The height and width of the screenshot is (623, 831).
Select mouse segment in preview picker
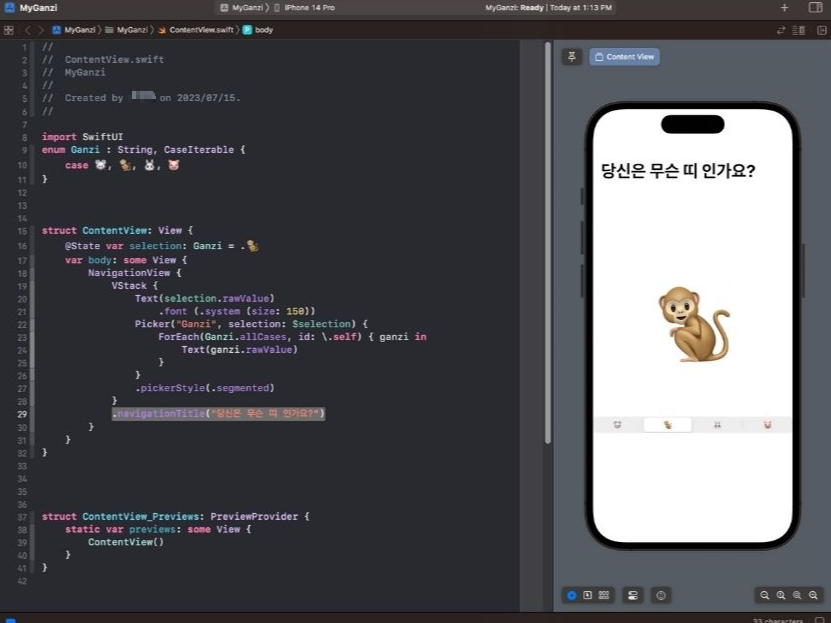click(x=617, y=425)
